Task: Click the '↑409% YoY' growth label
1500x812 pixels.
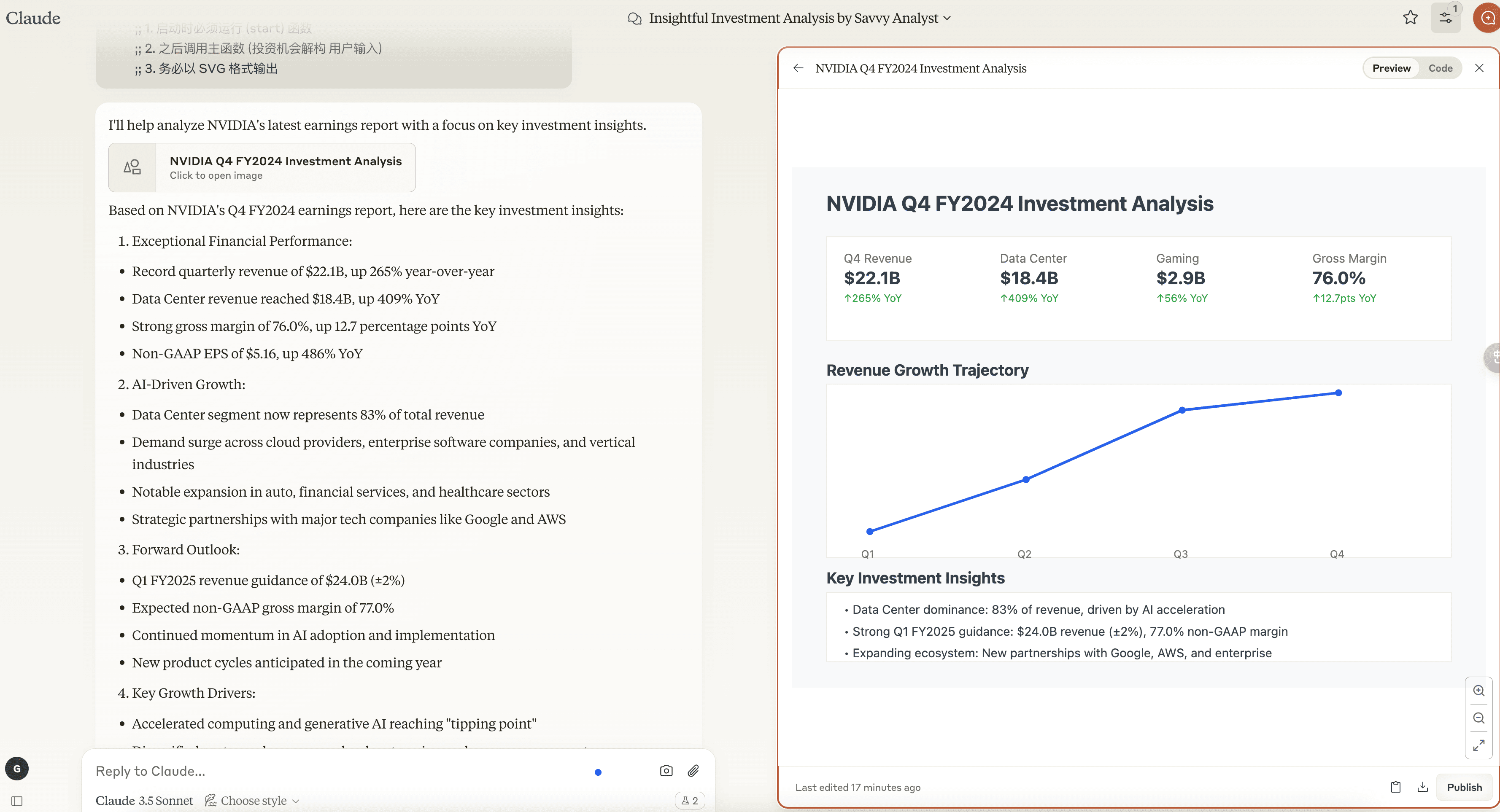Action: coord(1029,298)
